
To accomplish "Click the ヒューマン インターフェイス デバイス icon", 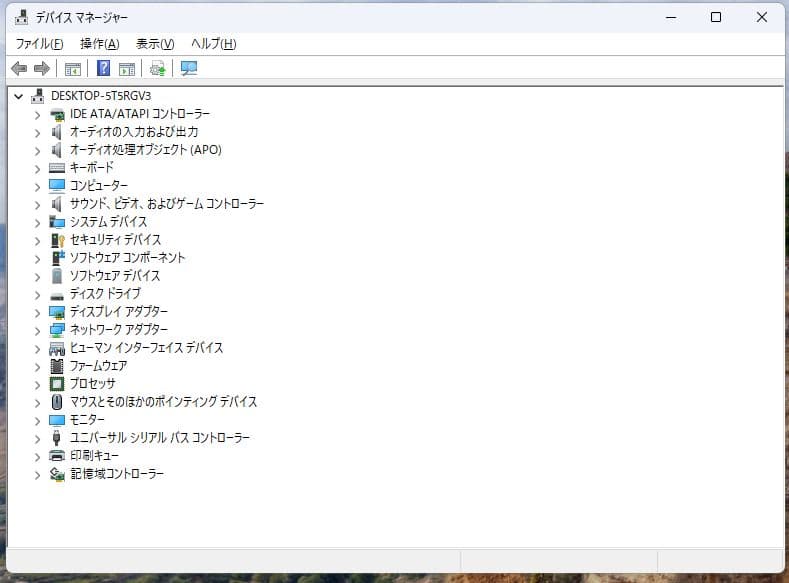I will (x=57, y=348).
